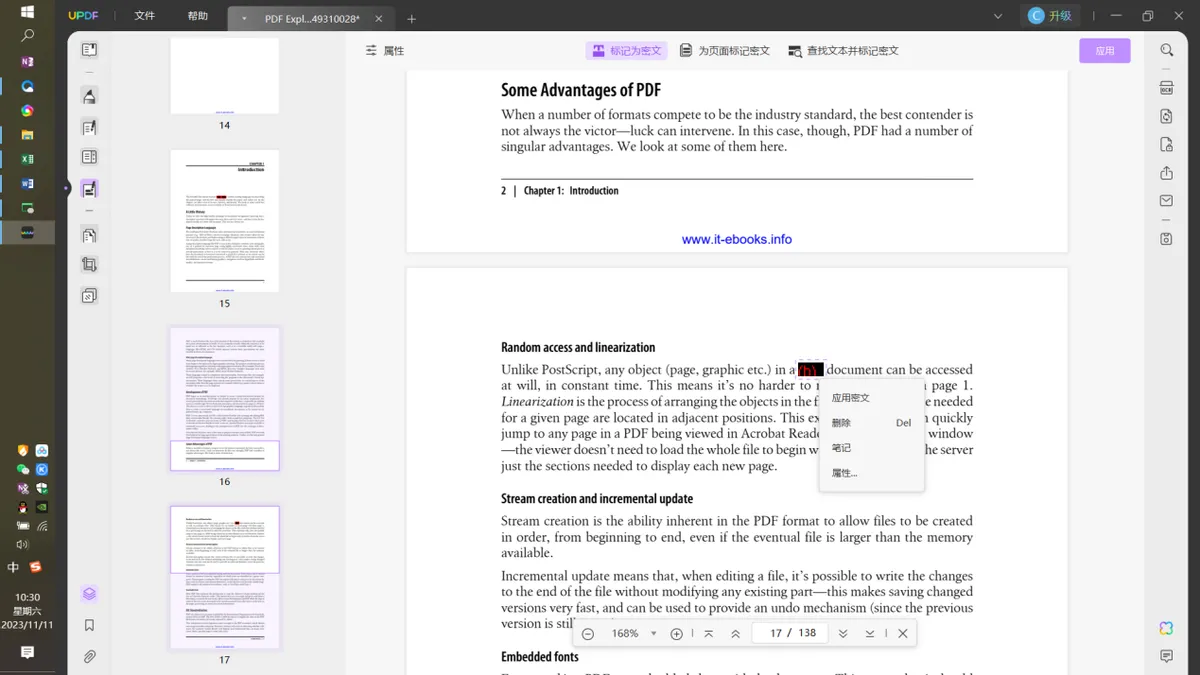This screenshot has width=1200, height=675.
Task: Close the floating page navigation bar
Action: point(903,633)
